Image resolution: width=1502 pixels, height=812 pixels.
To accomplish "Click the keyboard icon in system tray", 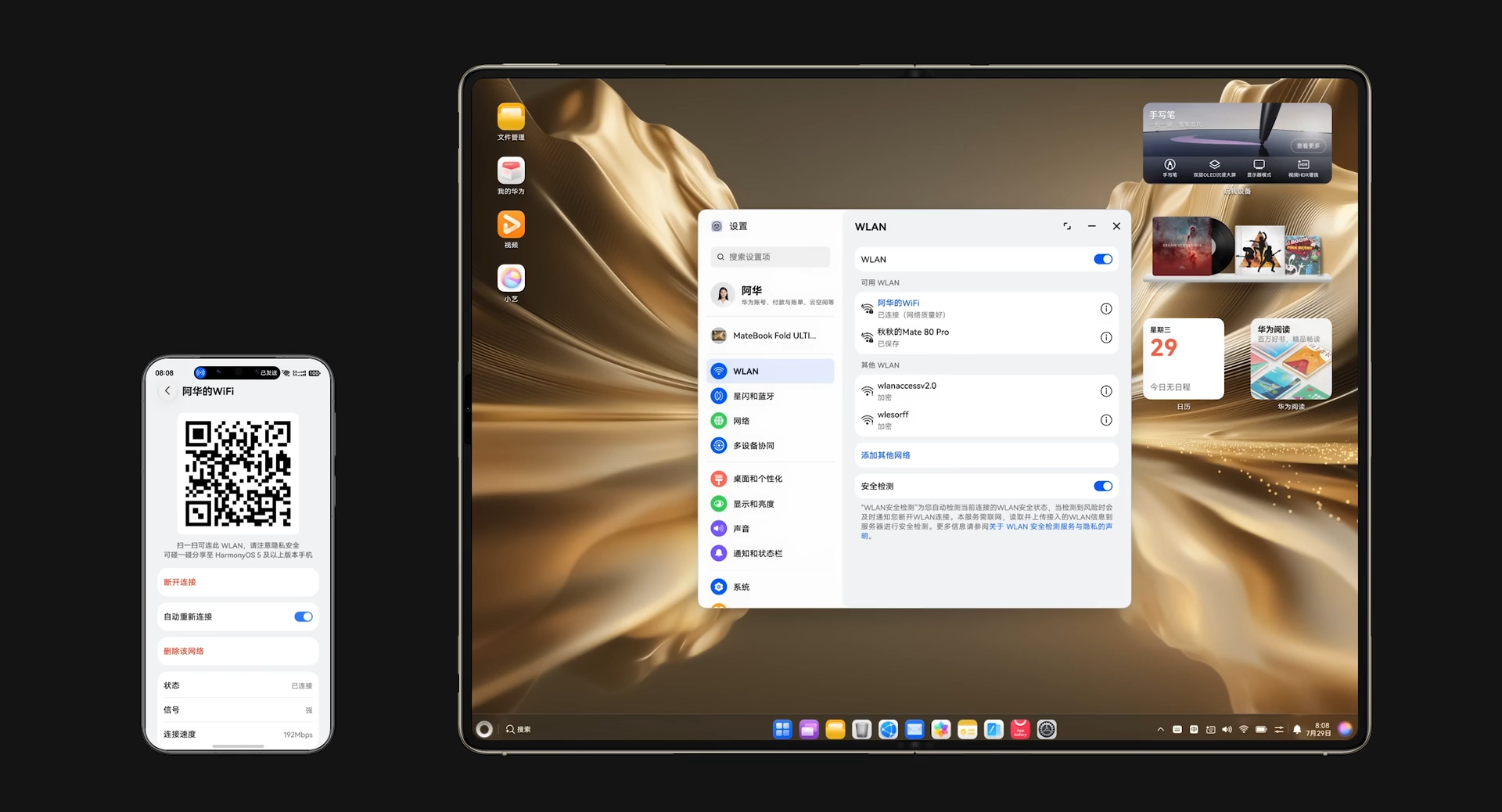I will pyautogui.click(x=1177, y=729).
